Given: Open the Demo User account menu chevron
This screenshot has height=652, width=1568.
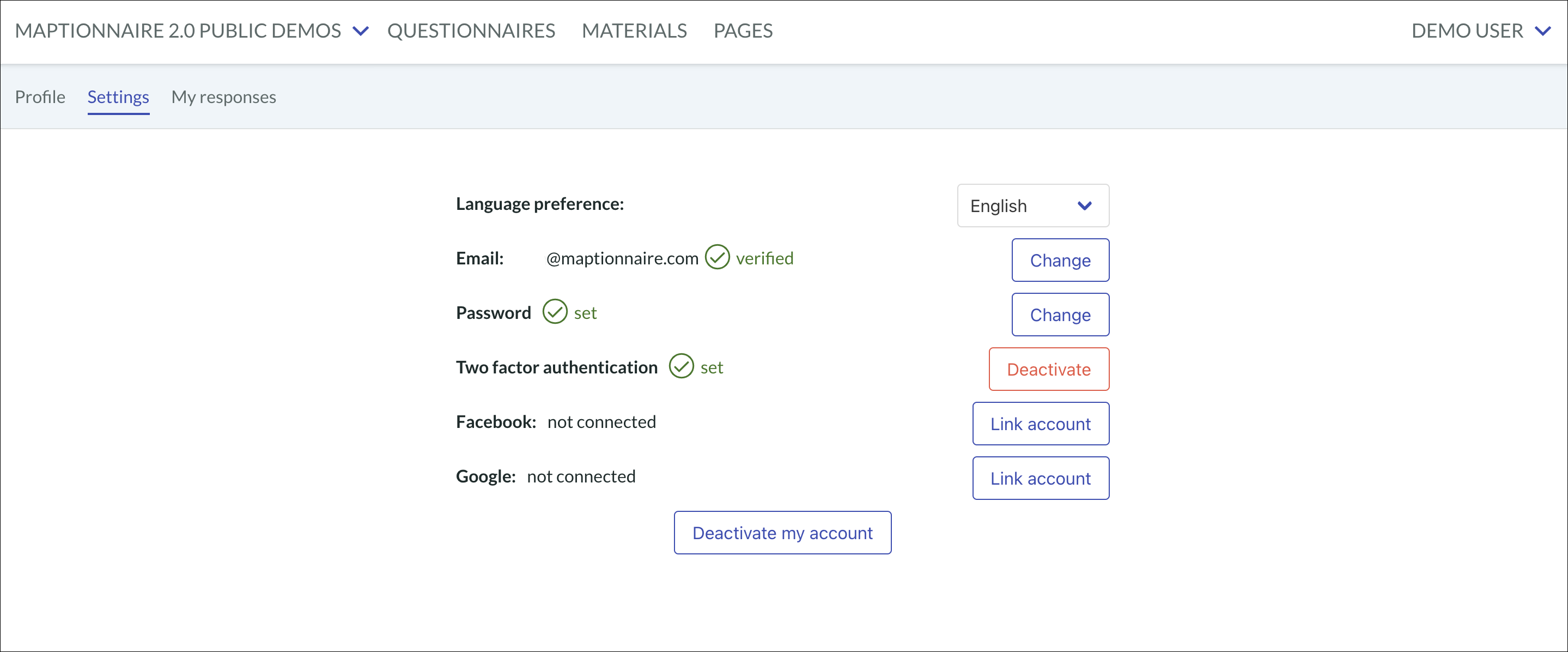Looking at the screenshot, I should [1542, 31].
